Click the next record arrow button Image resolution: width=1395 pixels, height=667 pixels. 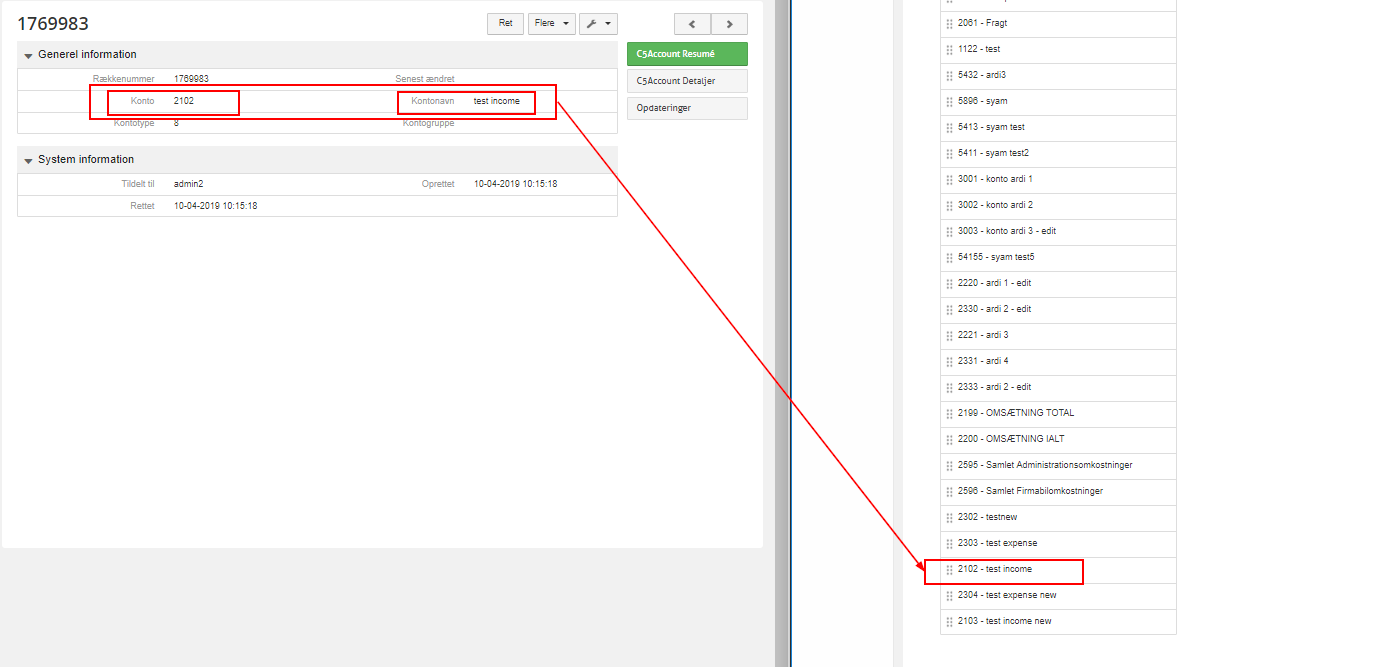pos(729,24)
